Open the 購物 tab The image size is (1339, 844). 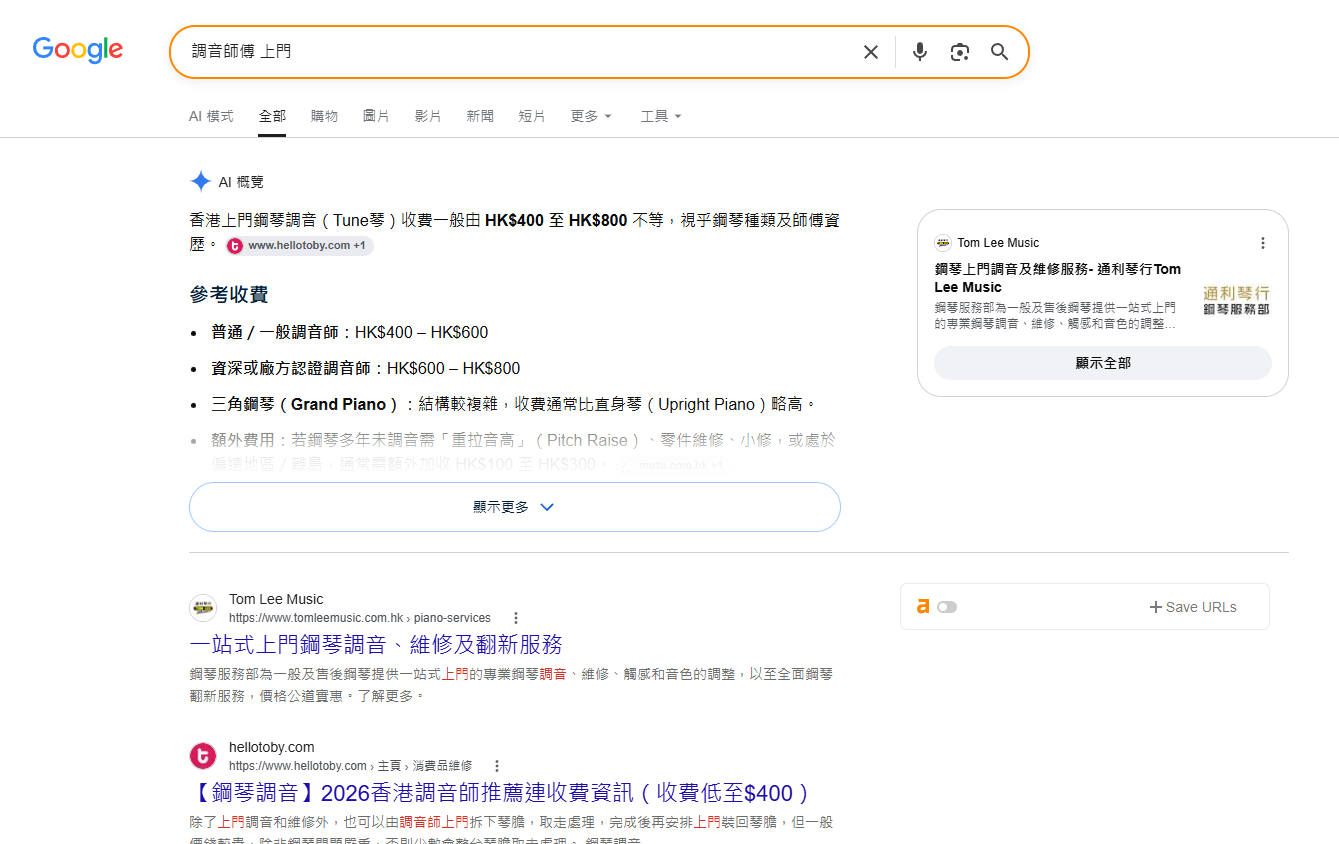(324, 116)
